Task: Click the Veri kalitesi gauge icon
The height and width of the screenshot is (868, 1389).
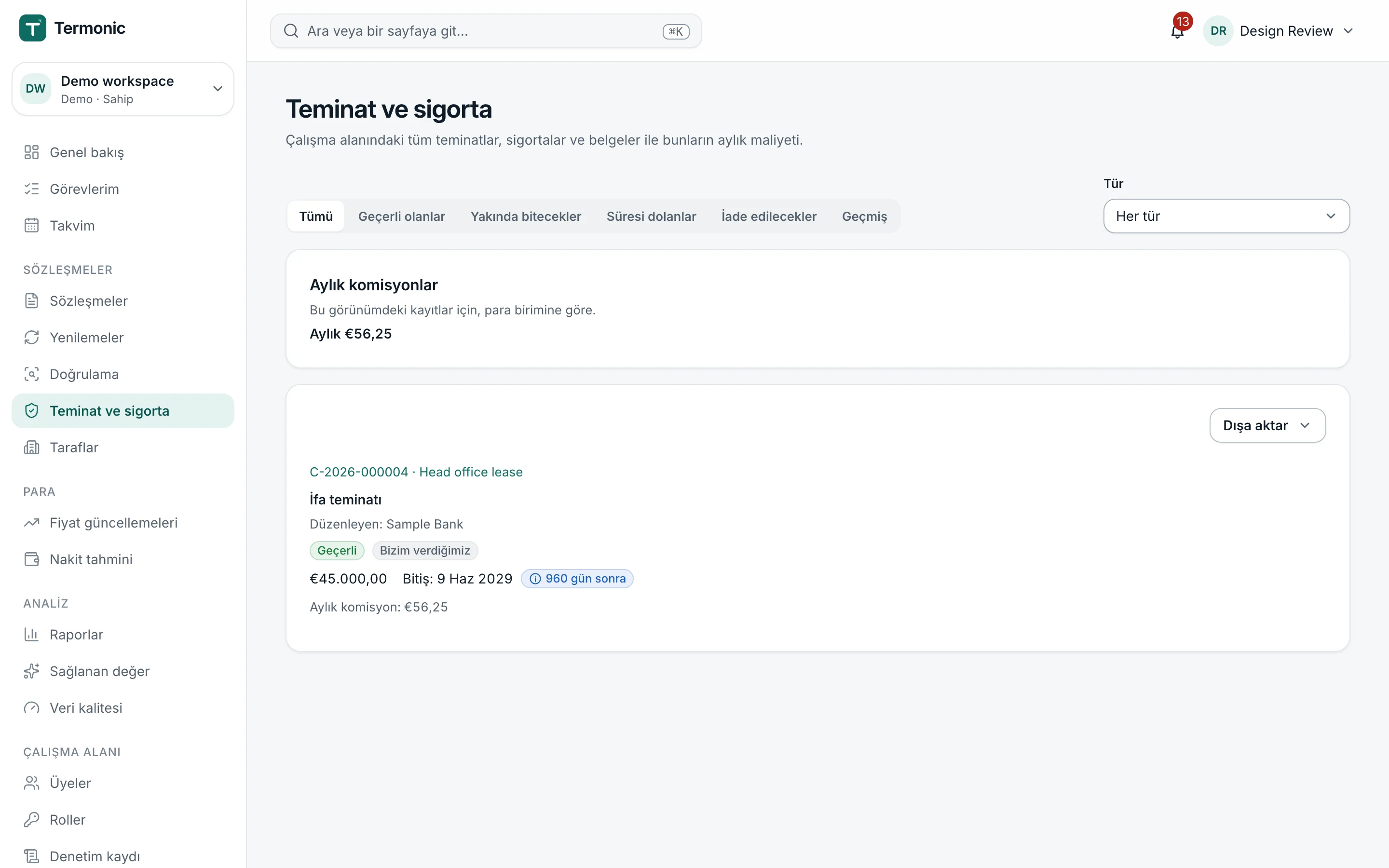Action: pyautogui.click(x=31, y=708)
